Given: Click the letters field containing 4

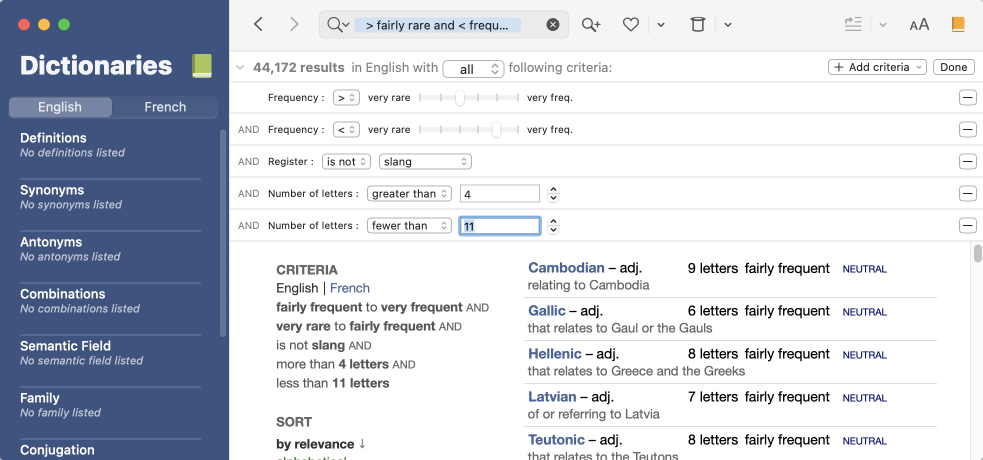Looking at the screenshot, I should pos(500,194).
